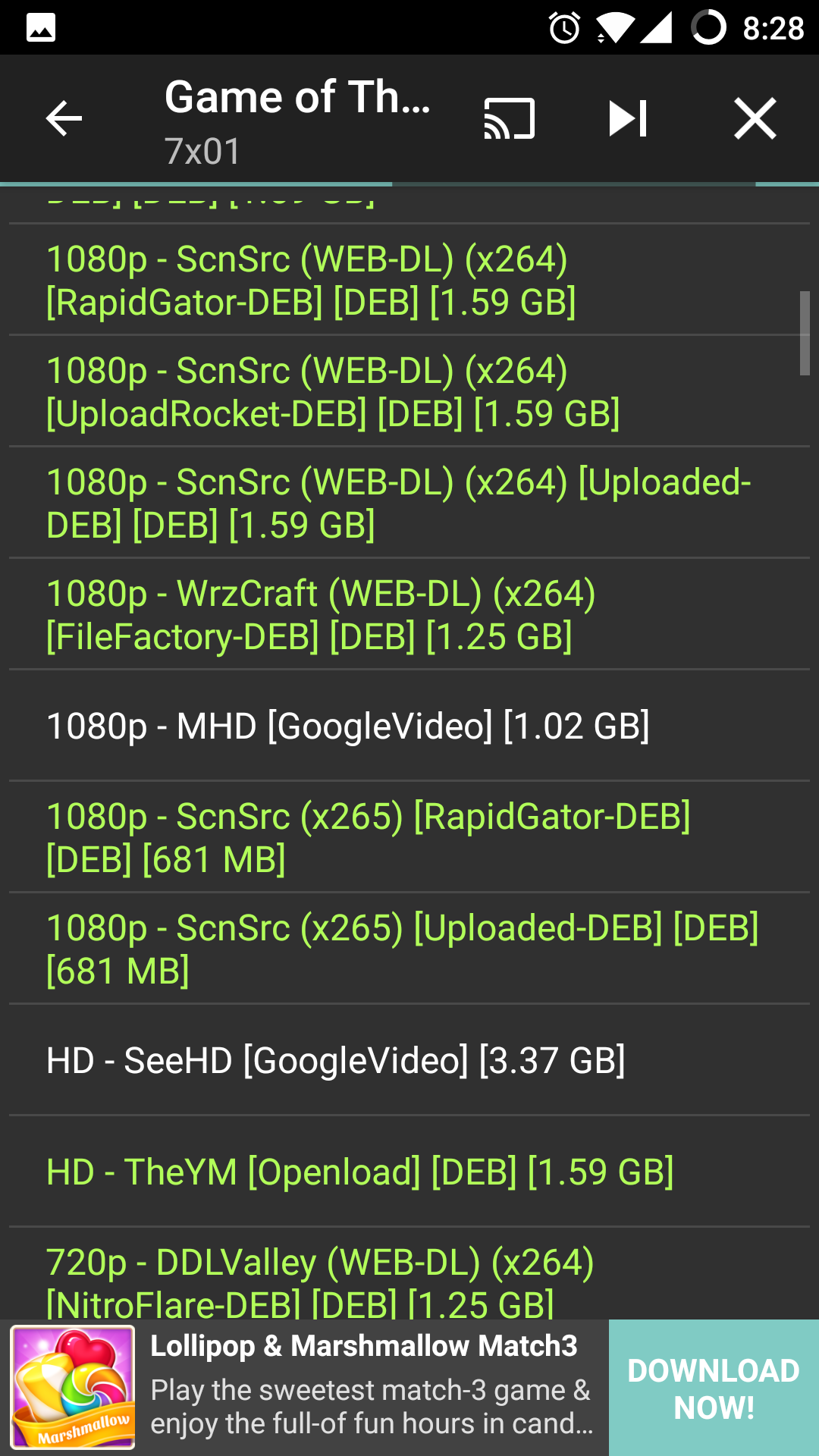Tap the alarm clock status icon

pyautogui.click(x=564, y=28)
